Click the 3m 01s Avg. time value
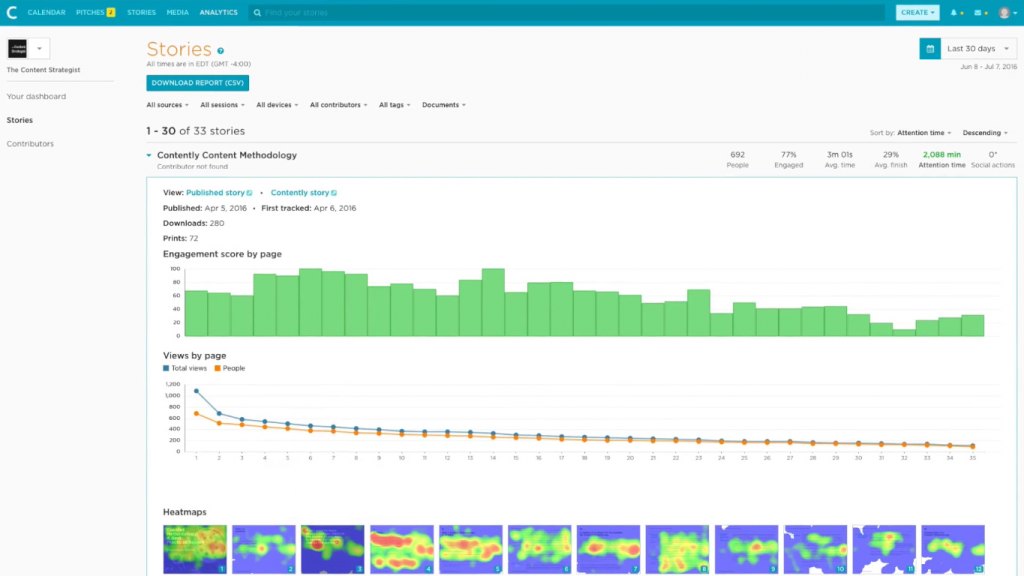Screen dimensions: 1024x576 840,155
